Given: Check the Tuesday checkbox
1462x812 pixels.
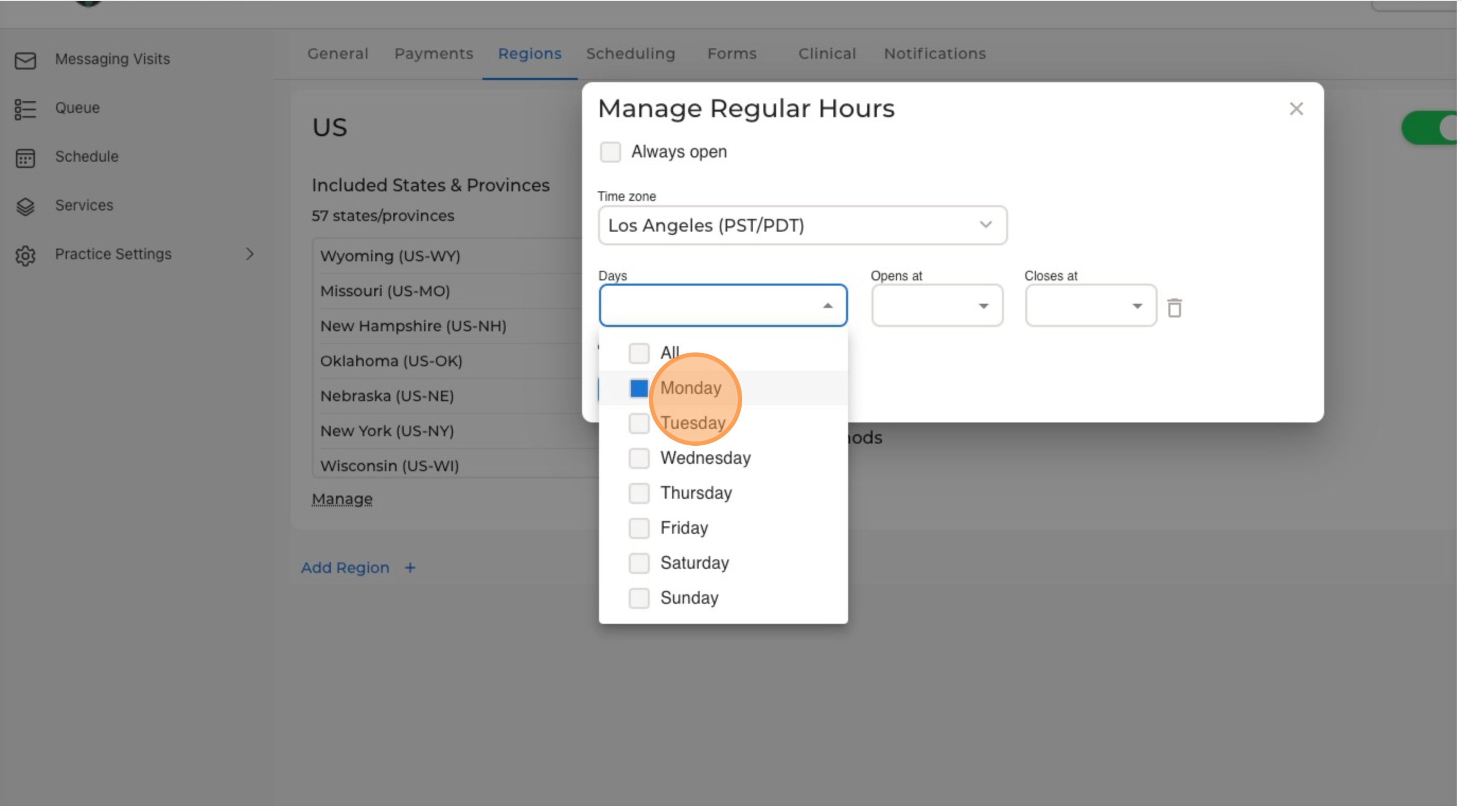Looking at the screenshot, I should click(638, 423).
